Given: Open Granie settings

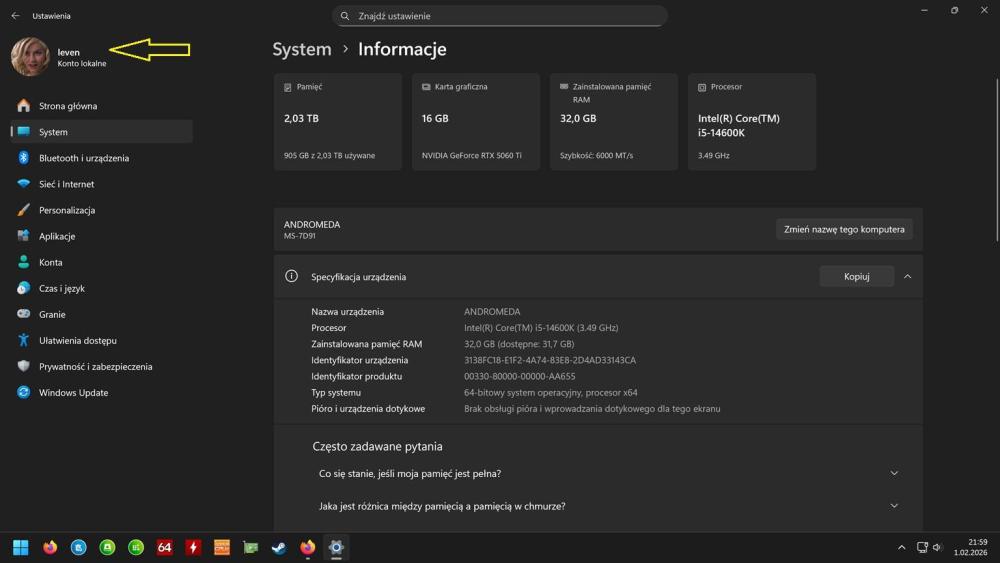Looking at the screenshot, I should [x=52, y=314].
